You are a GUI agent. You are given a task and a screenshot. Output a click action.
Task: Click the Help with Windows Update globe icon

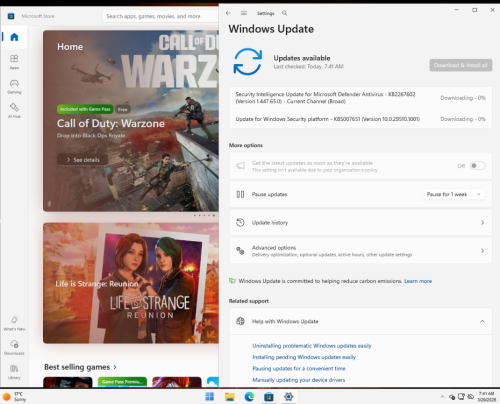coord(240,321)
